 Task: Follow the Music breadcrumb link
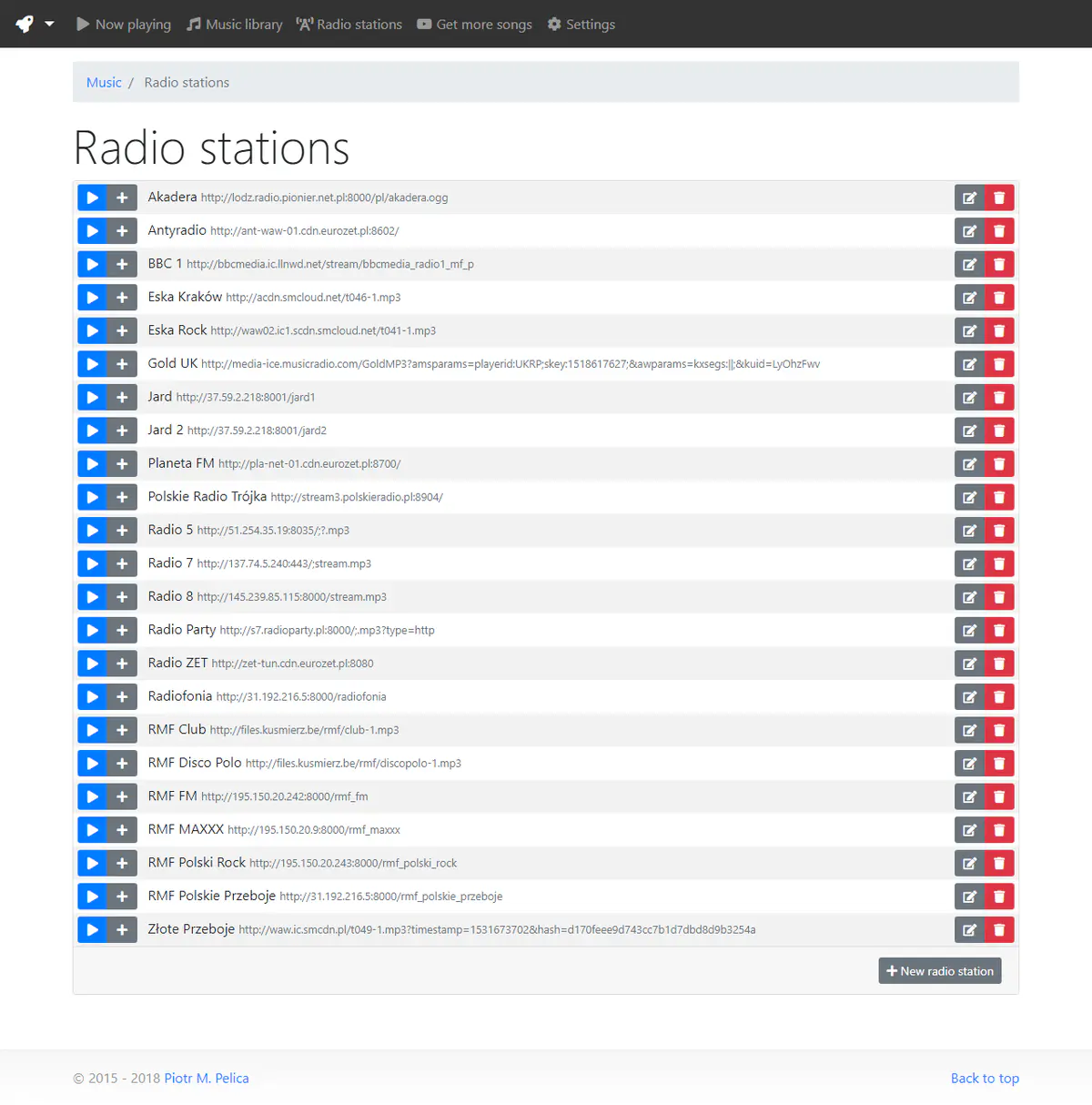click(x=104, y=83)
